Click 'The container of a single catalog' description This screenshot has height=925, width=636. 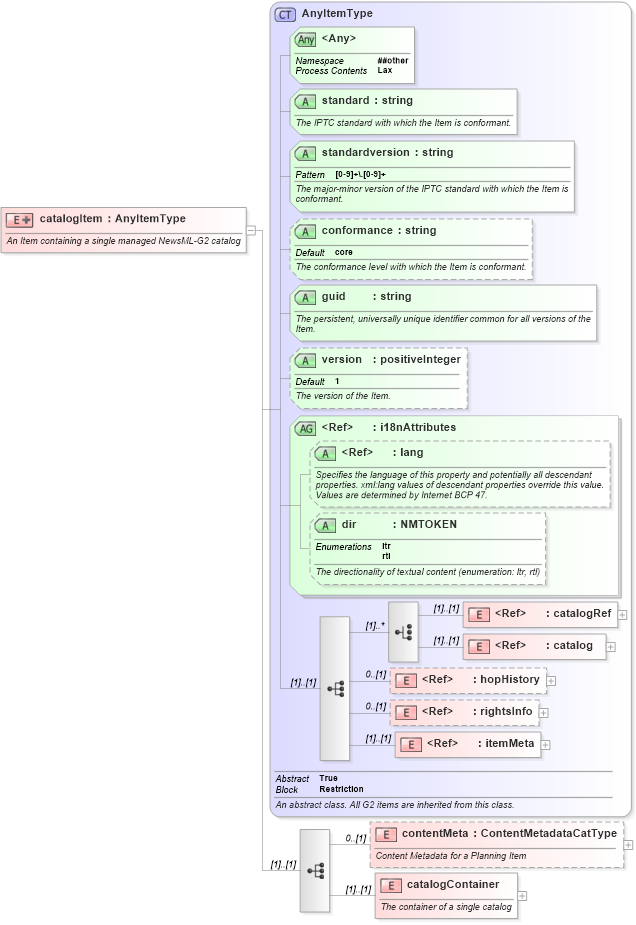tap(446, 907)
